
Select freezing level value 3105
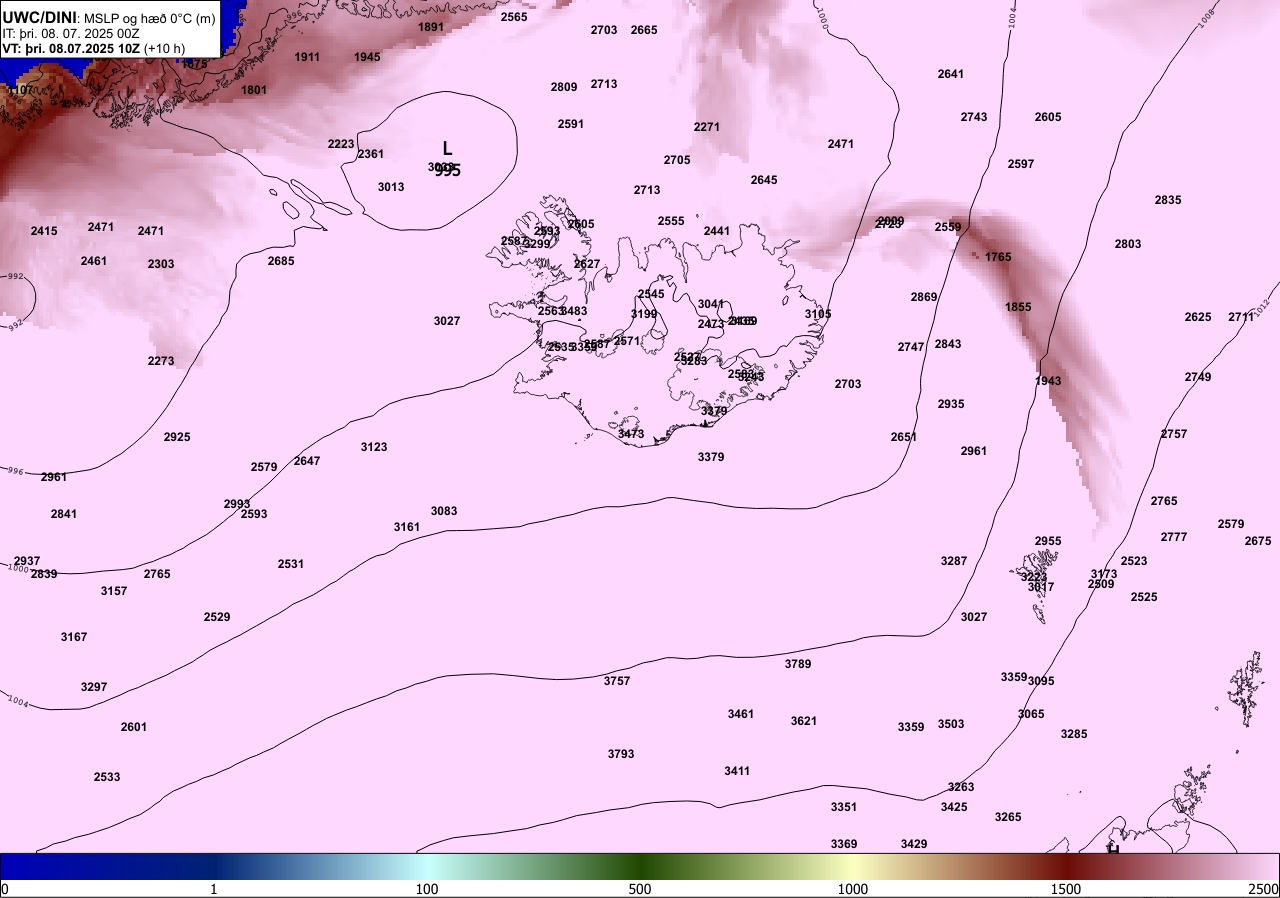pos(818,314)
